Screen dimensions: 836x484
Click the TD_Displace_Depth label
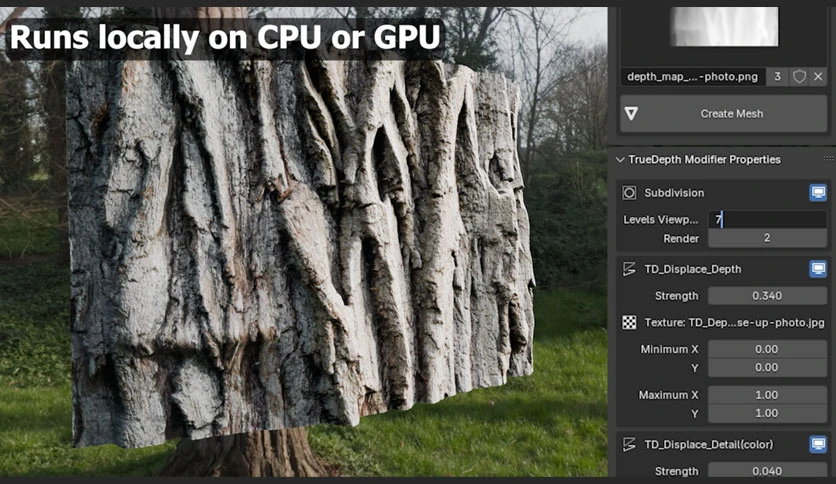(x=693, y=269)
